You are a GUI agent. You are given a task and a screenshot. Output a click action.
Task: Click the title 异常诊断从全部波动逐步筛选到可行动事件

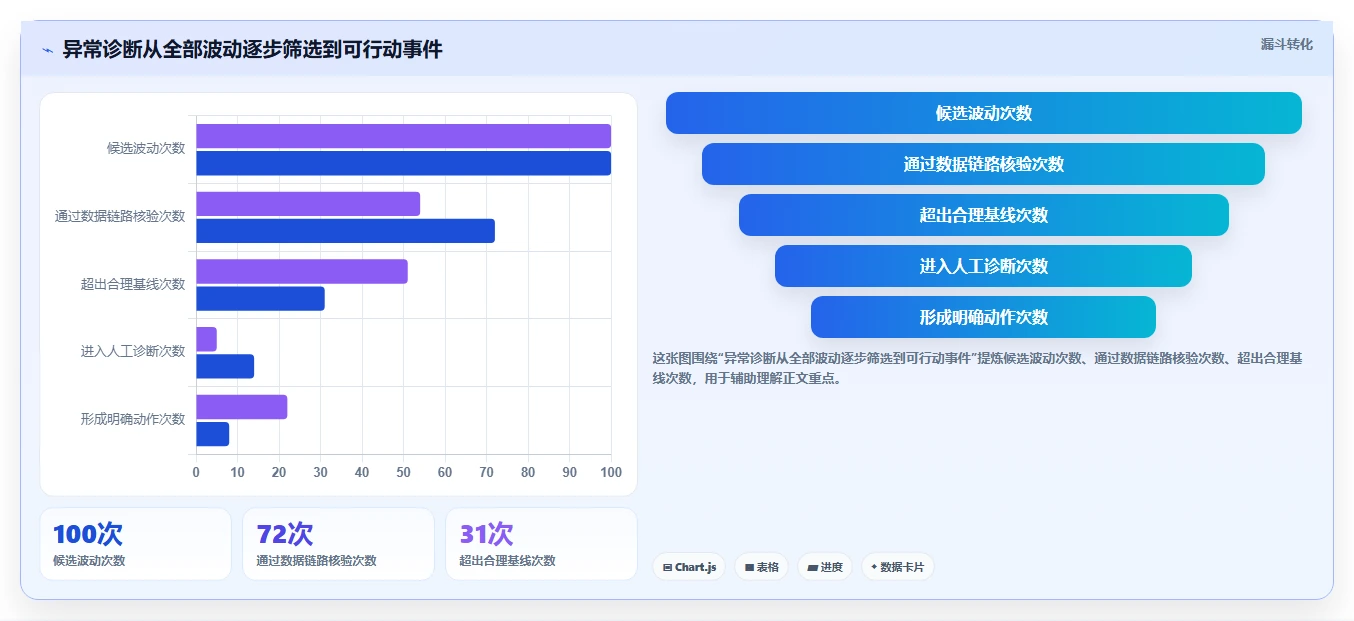pos(252,50)
